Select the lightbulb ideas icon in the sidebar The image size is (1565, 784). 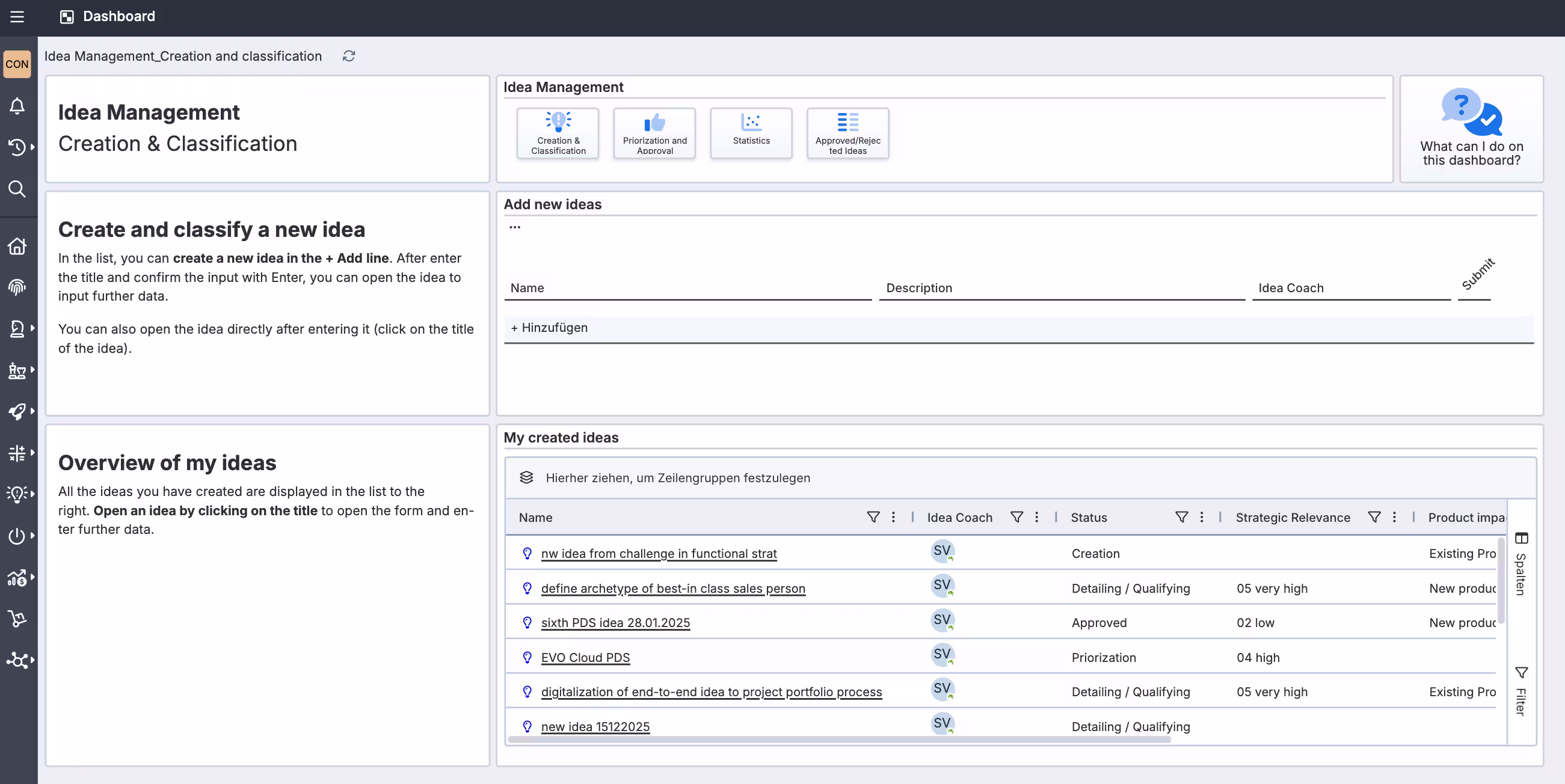pyautogui.click(x=17, y=494)
